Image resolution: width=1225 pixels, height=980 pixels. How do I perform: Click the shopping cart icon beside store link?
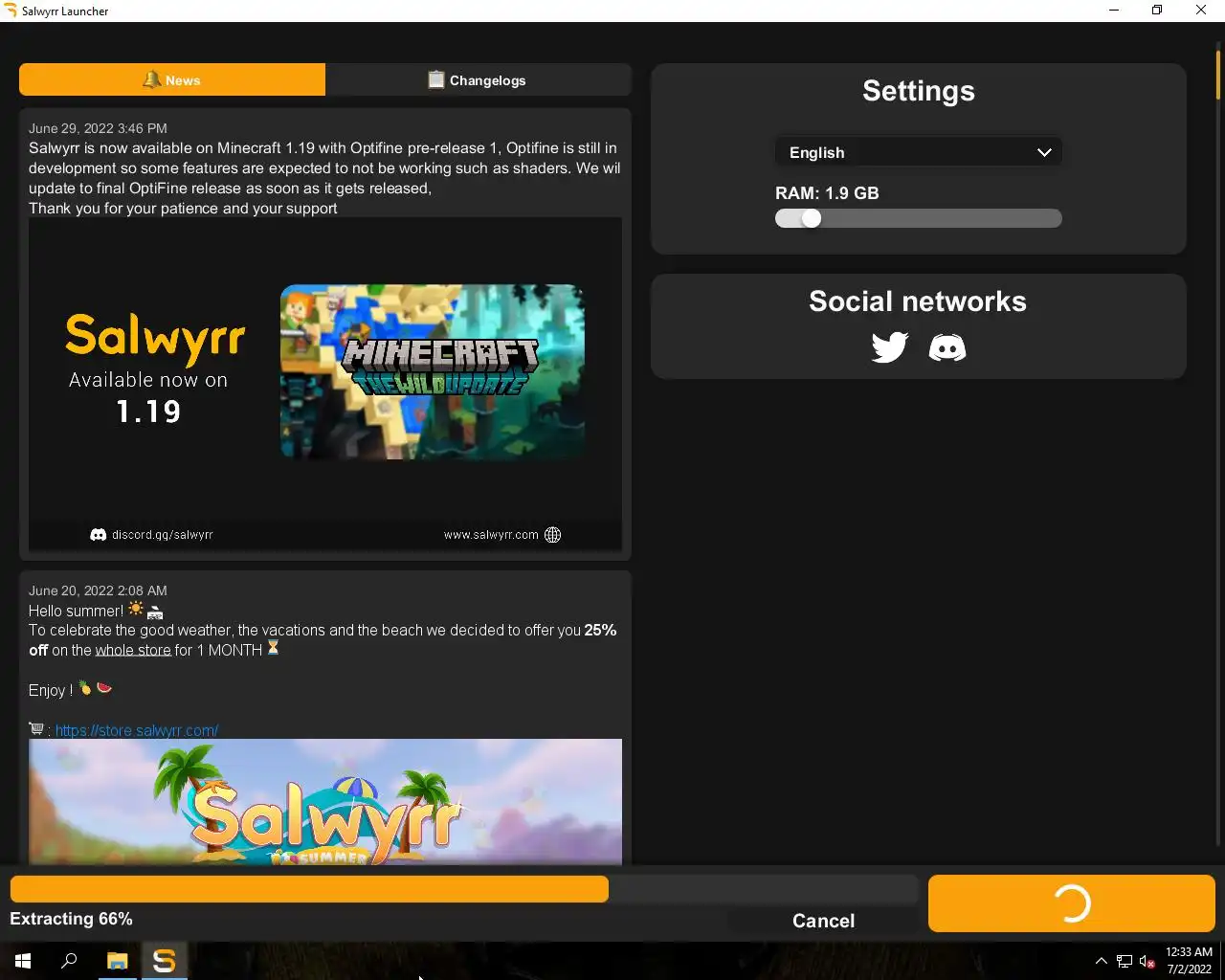point(36,729)
